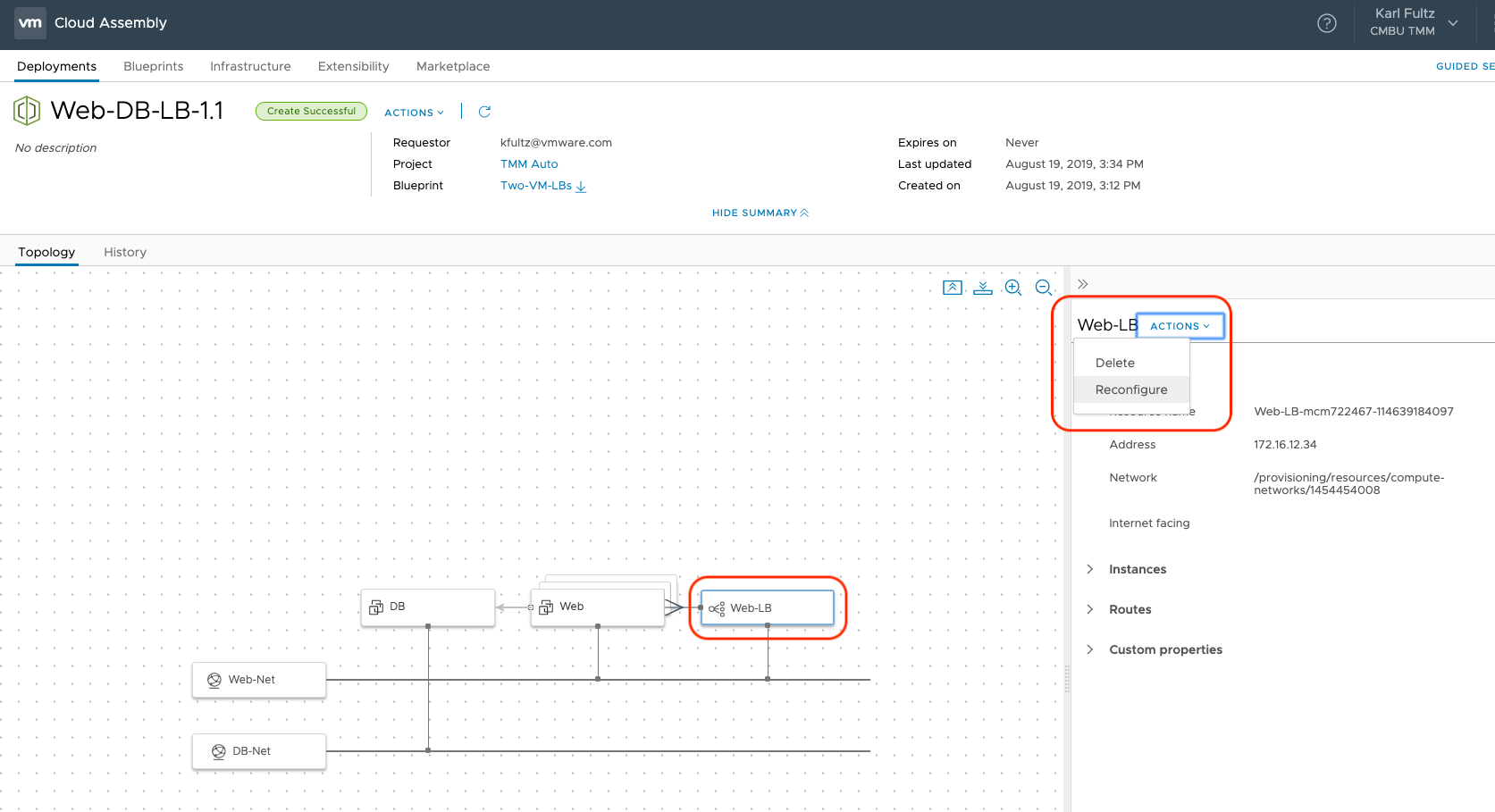Open the deployment ACTIONS dropdown
The image size is (1495, 812).
click(x=414, y=113)
